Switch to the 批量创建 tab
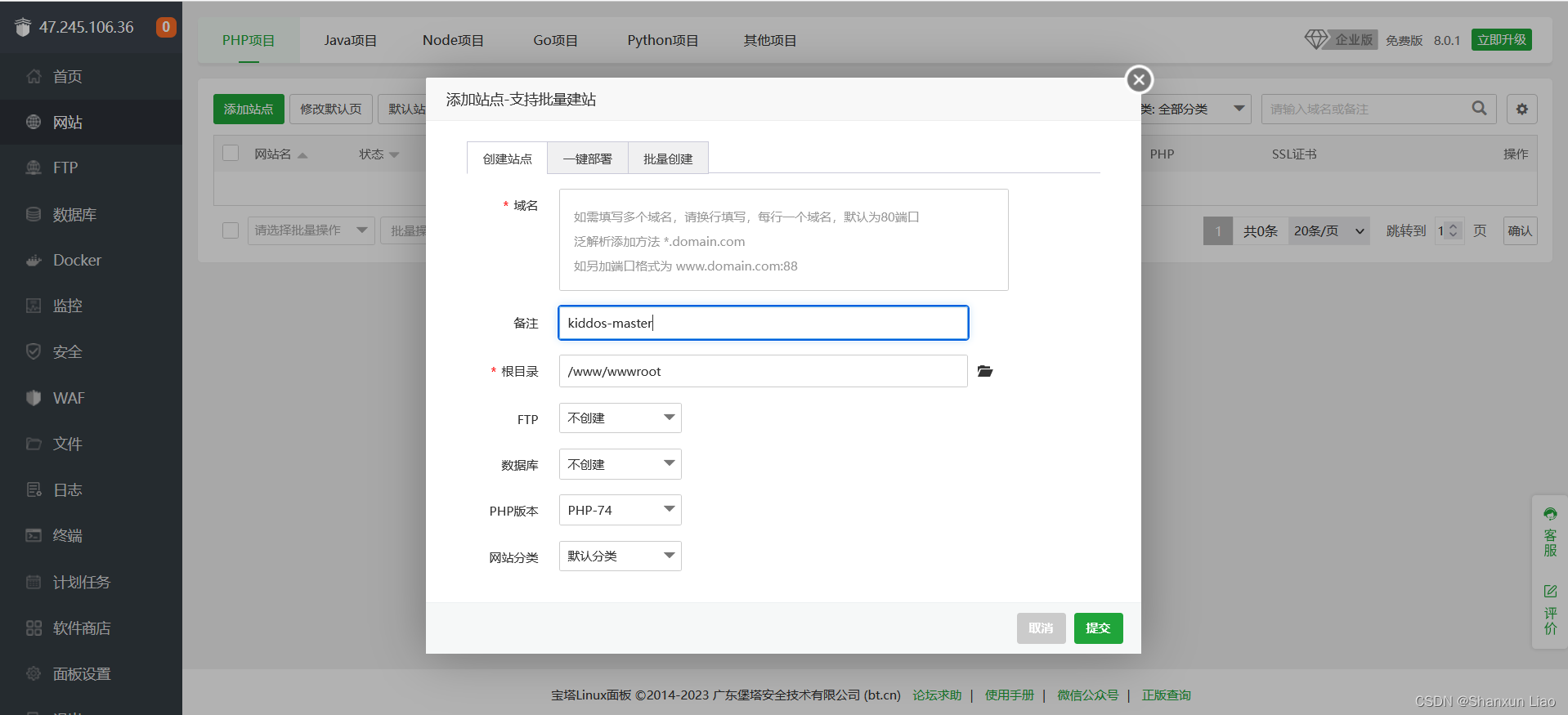Screen dimensions: 1568x715 coord(668,159)
